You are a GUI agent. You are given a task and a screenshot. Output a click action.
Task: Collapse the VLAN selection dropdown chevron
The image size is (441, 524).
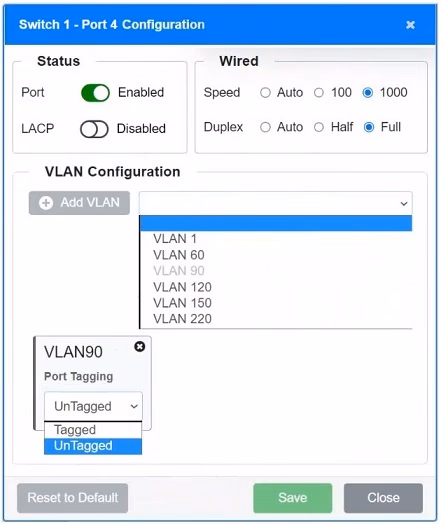404,204
